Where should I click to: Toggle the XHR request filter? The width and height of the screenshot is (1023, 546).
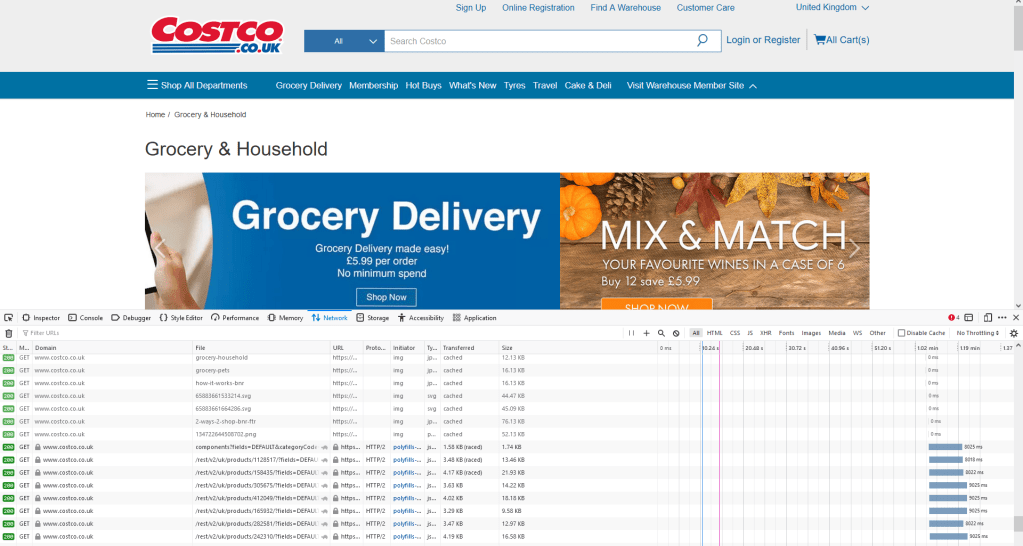tap(765, 333)
